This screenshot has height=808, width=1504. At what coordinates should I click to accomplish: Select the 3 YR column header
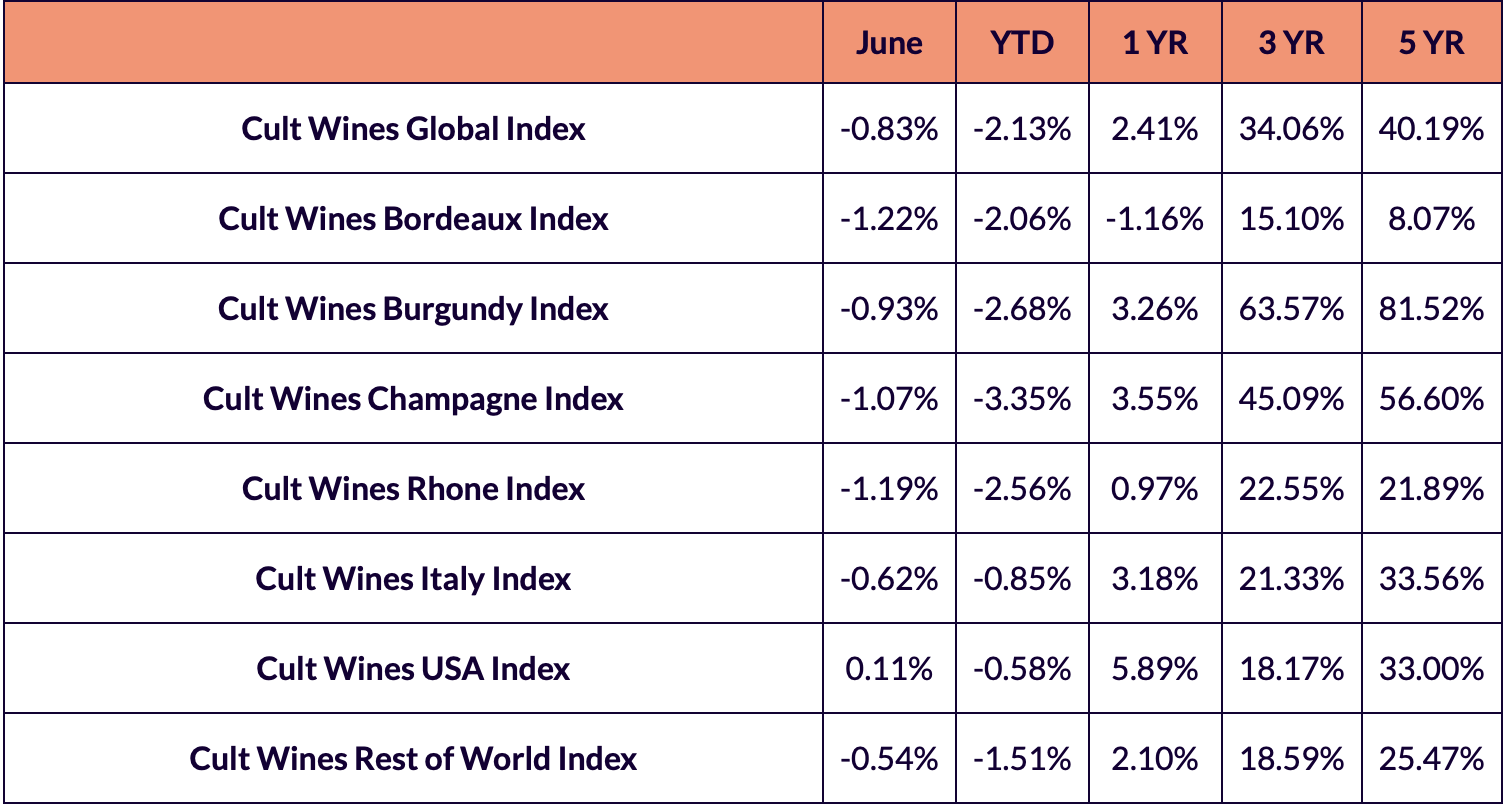(1291, 43)
